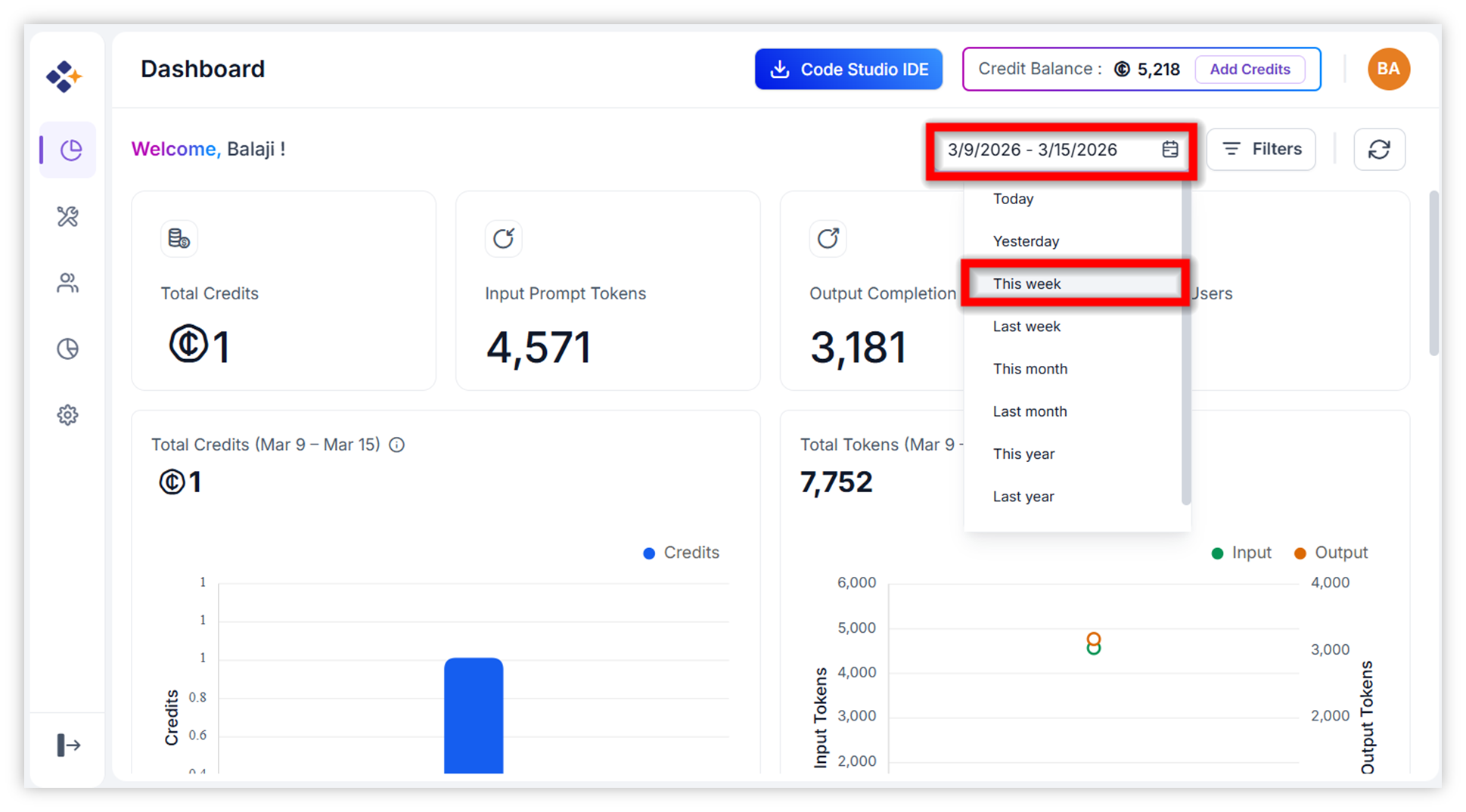Toggle the Credits legend item
This screenshot has height=812, width=1466.
coord(681,553)
